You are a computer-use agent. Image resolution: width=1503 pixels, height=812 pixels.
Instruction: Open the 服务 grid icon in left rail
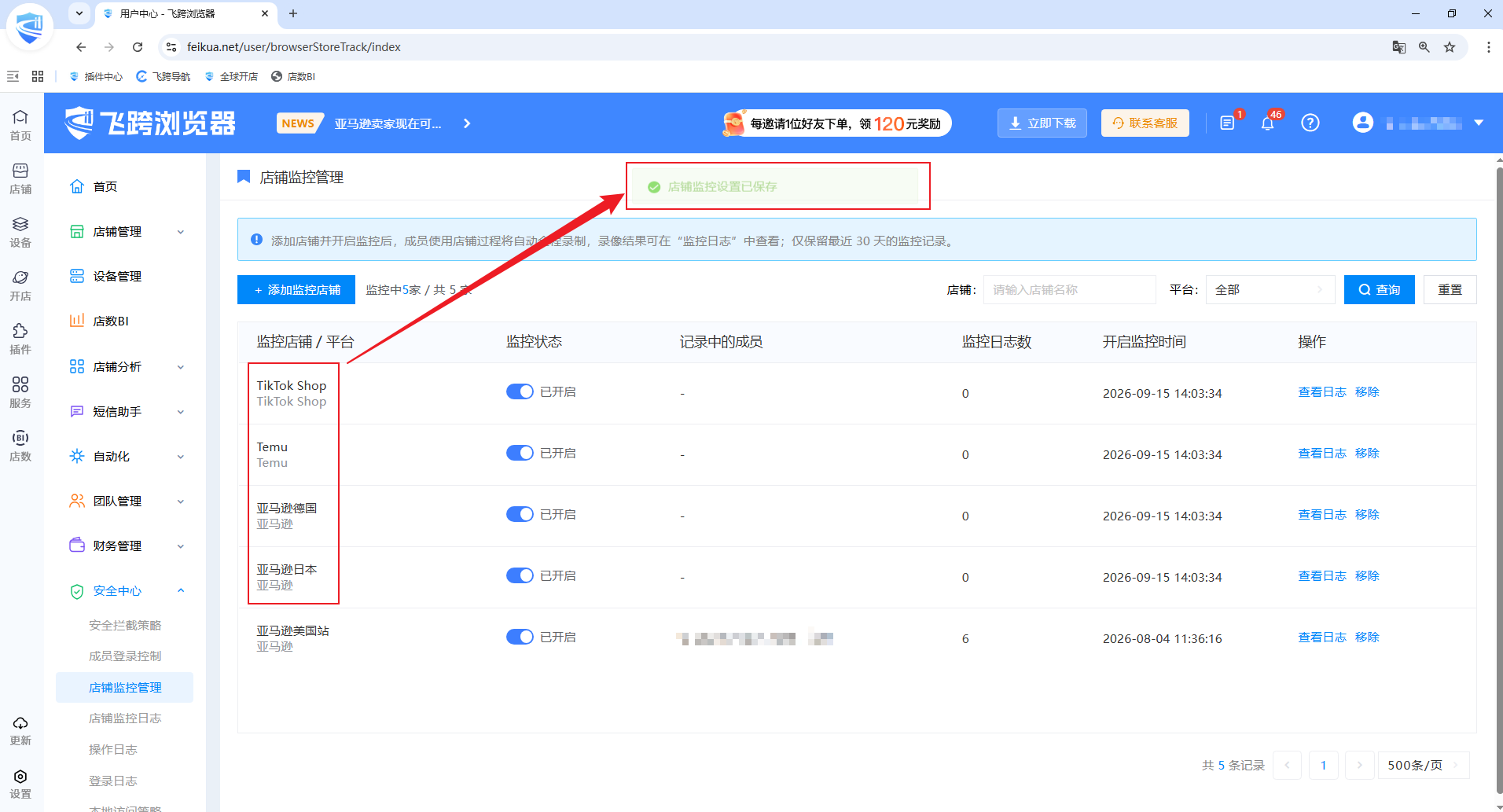(x=20, y=392)
